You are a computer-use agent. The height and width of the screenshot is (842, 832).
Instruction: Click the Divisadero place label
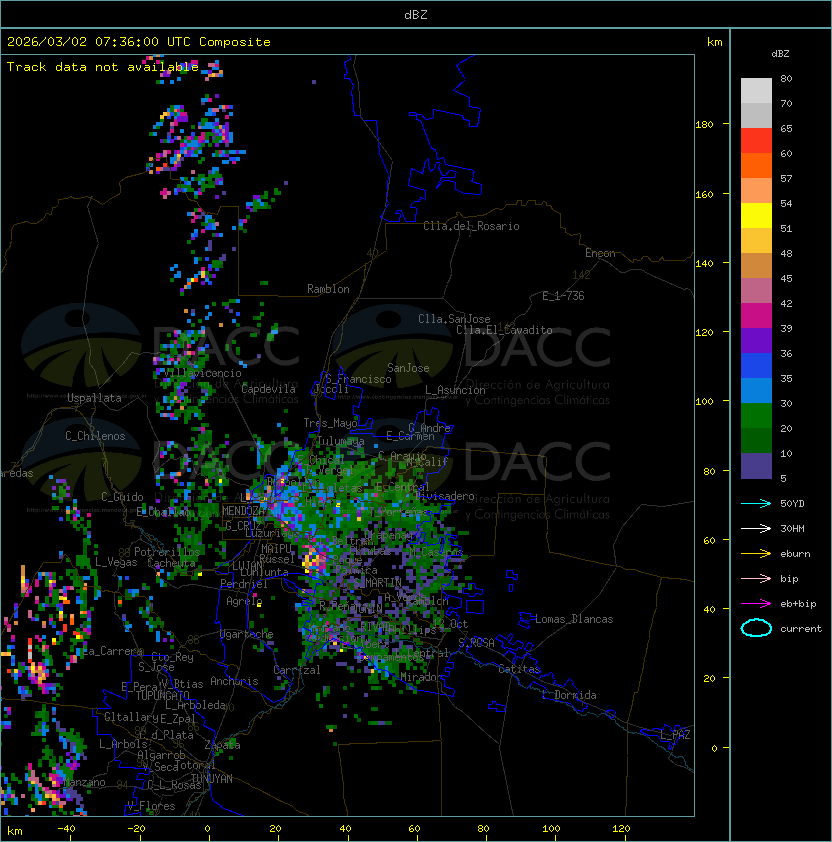(445, 496)
